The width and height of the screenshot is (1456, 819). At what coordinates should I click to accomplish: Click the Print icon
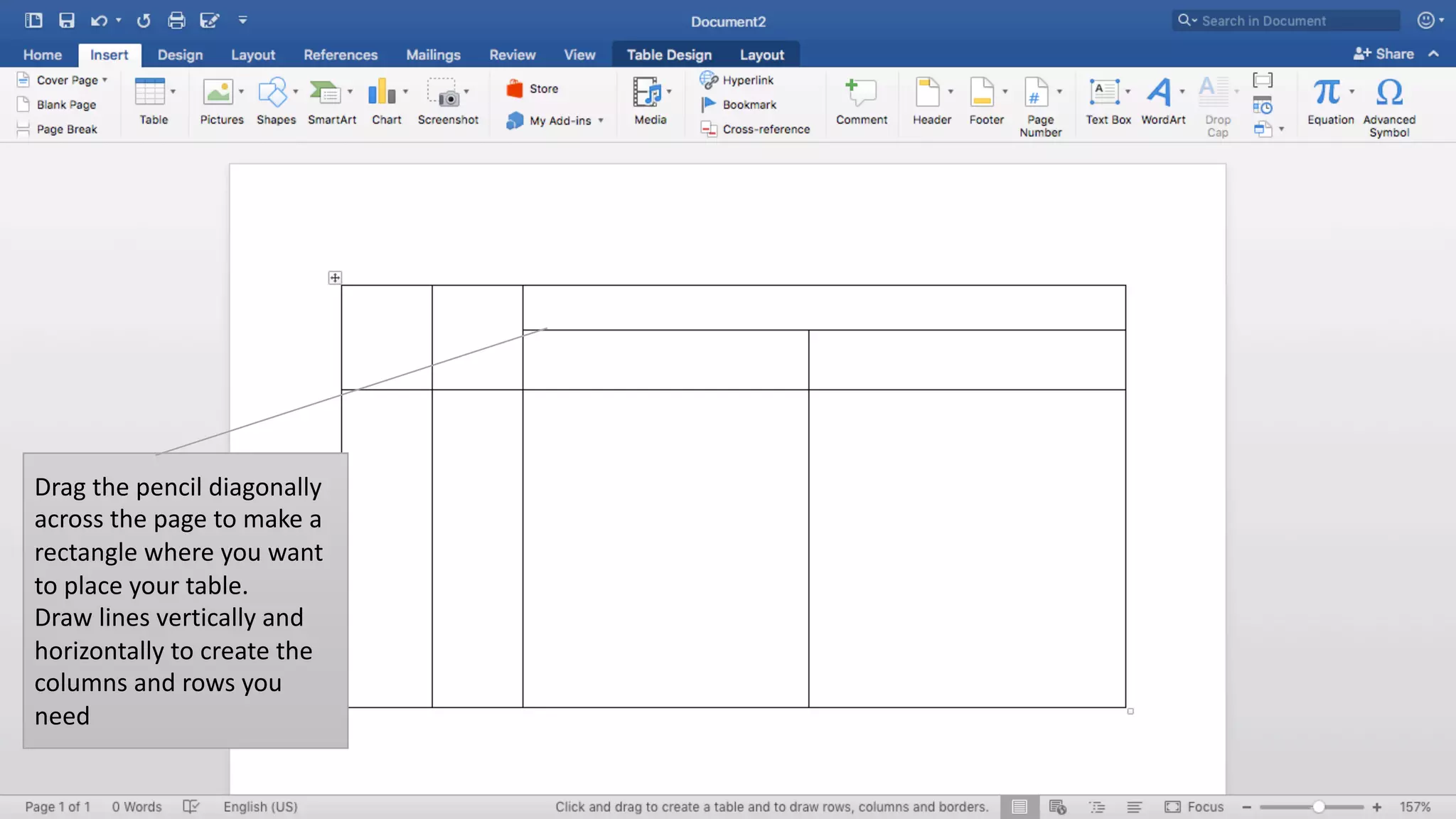coord(176,21)
